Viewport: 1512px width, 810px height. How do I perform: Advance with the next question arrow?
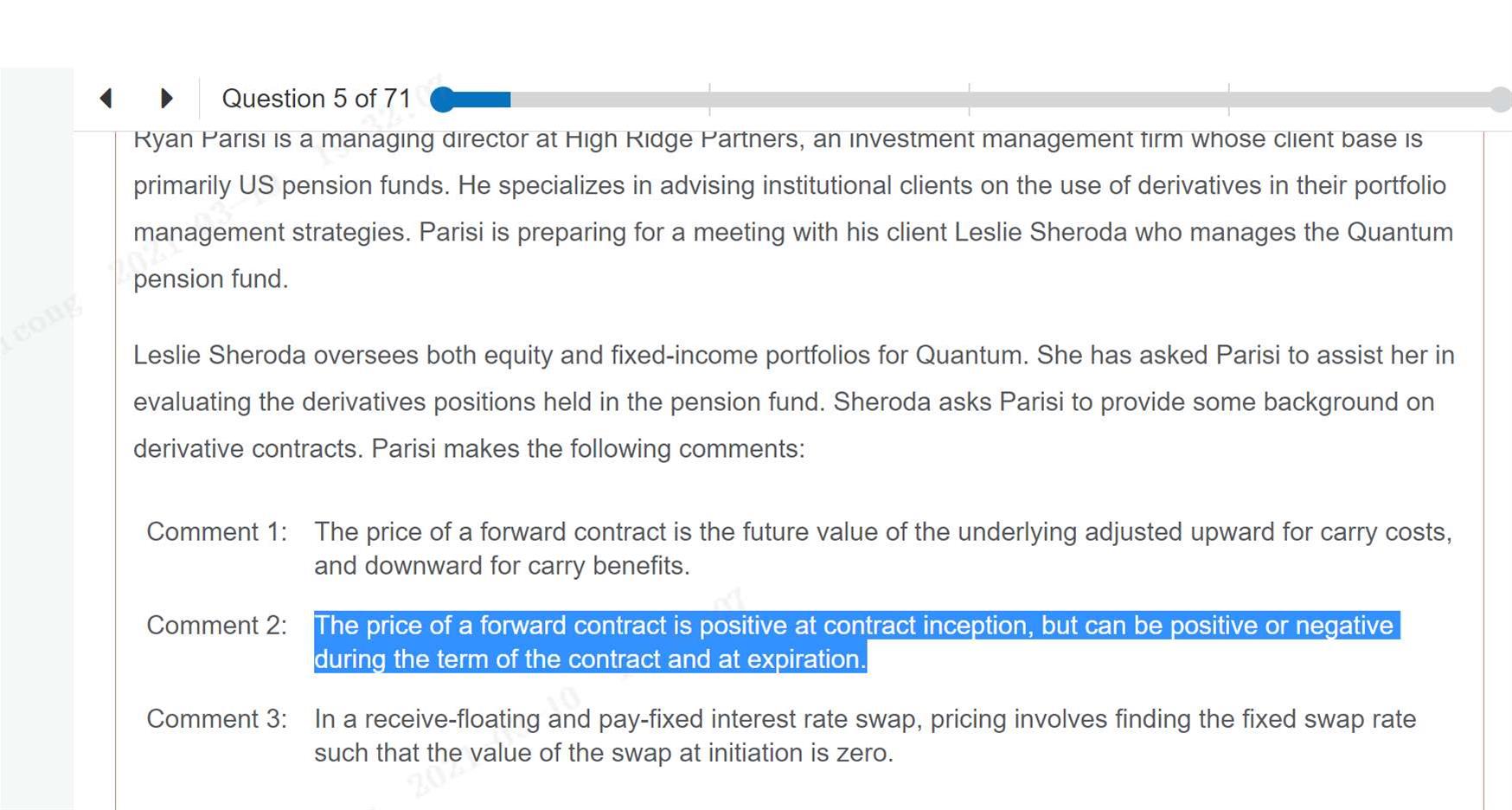pyautogui.click(x=167, y=99)
